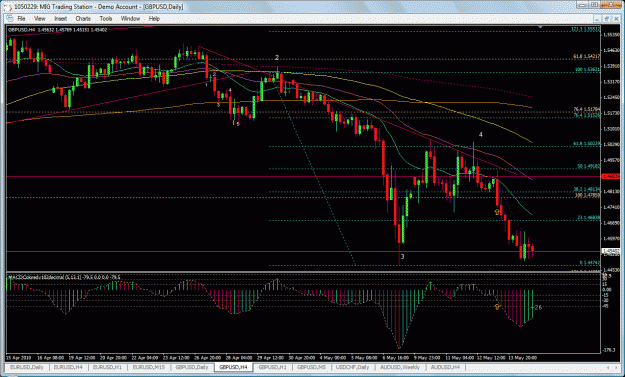Open the File menu
This screenshot has height=377, width=625.
(x=21, y=19)
